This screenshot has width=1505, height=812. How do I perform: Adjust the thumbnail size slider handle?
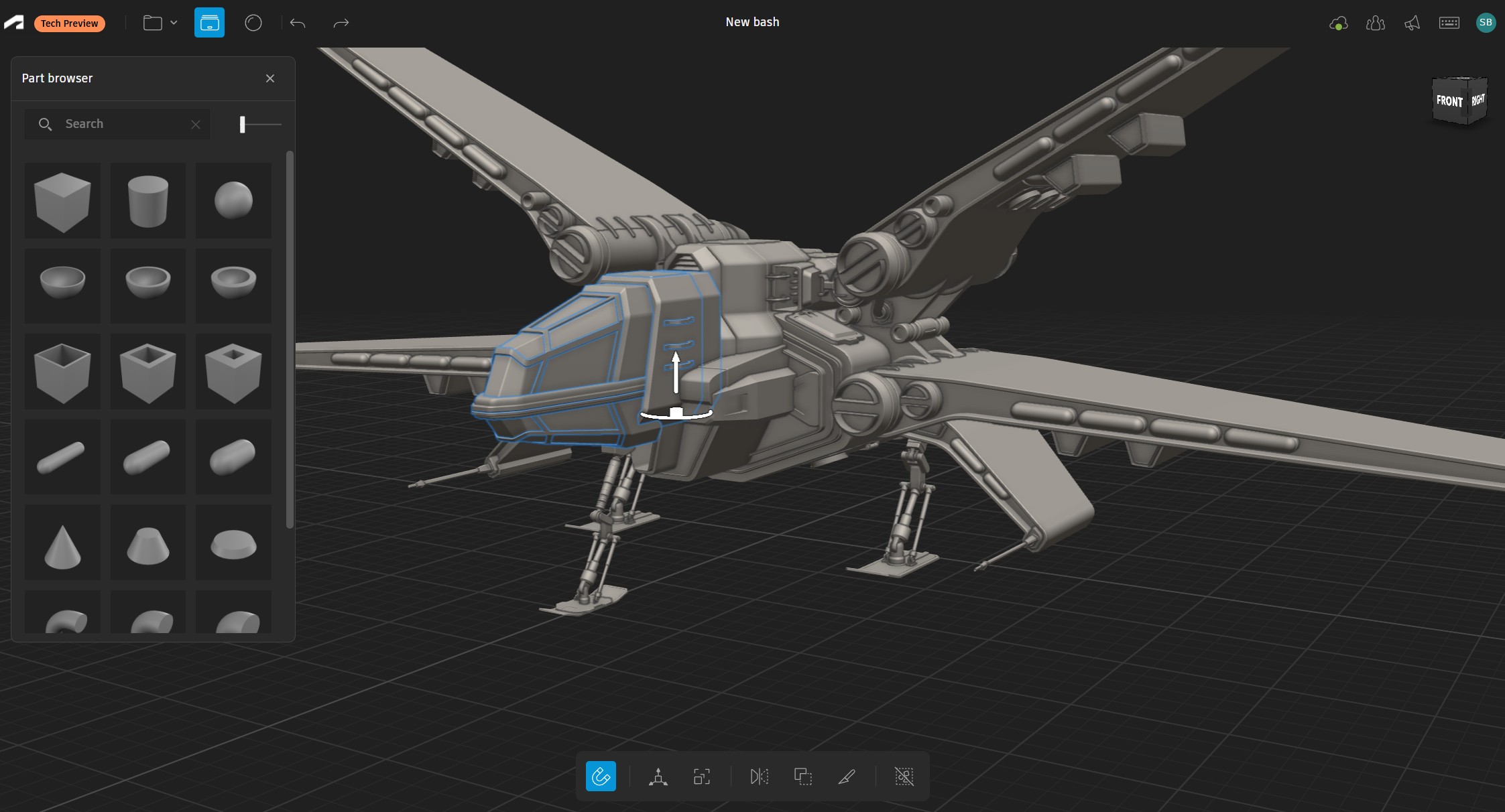pos(243,124)
